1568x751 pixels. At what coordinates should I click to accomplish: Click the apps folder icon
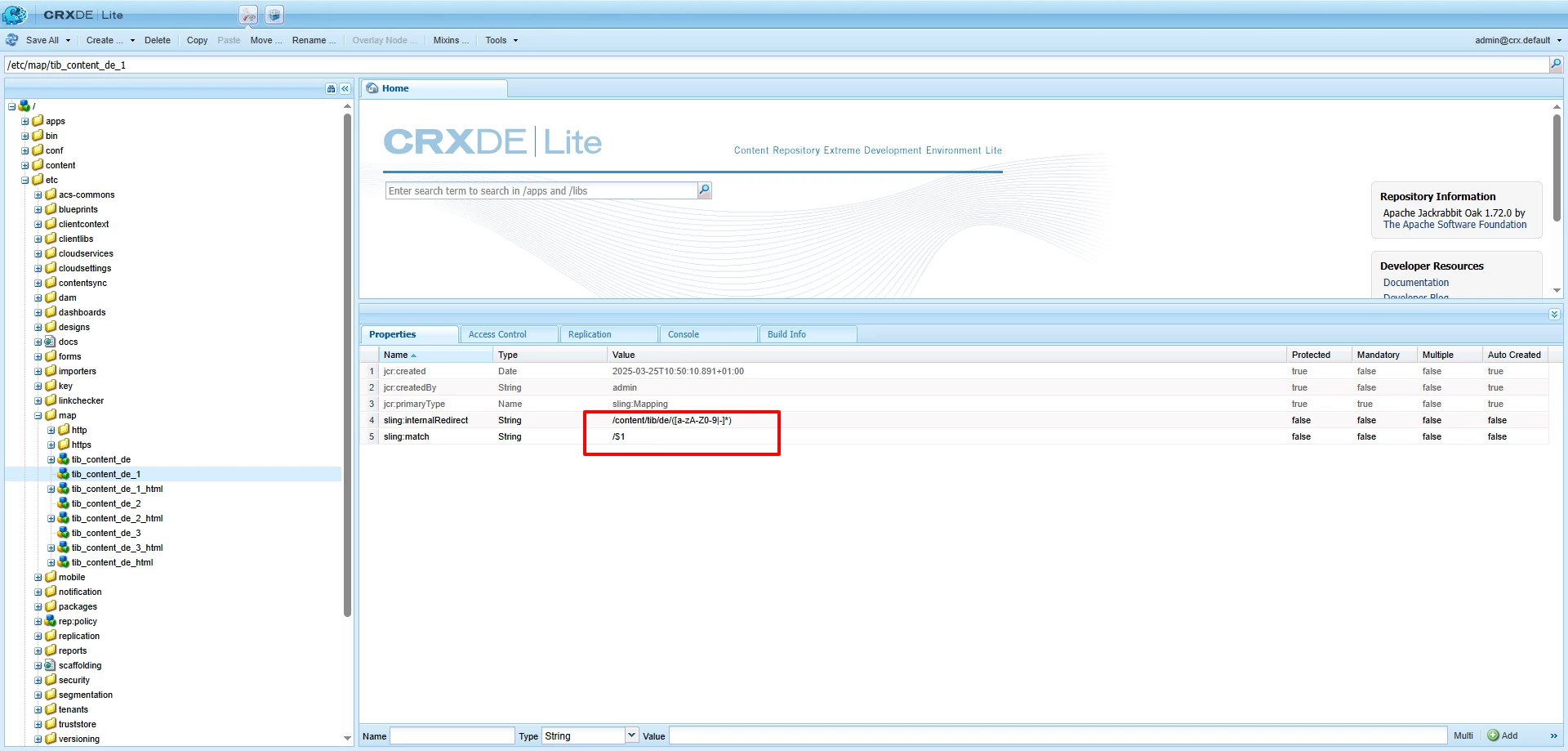[38, 121]
